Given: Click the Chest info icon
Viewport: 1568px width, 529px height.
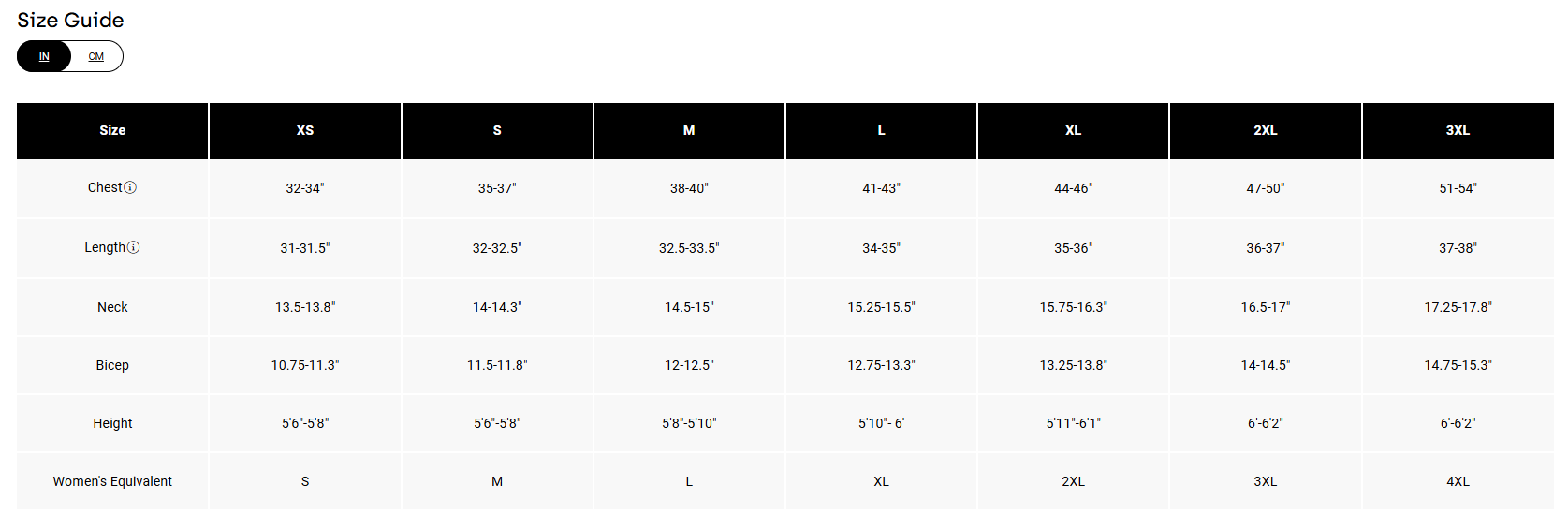Looking at the screenshot, I should pos(130,187).
